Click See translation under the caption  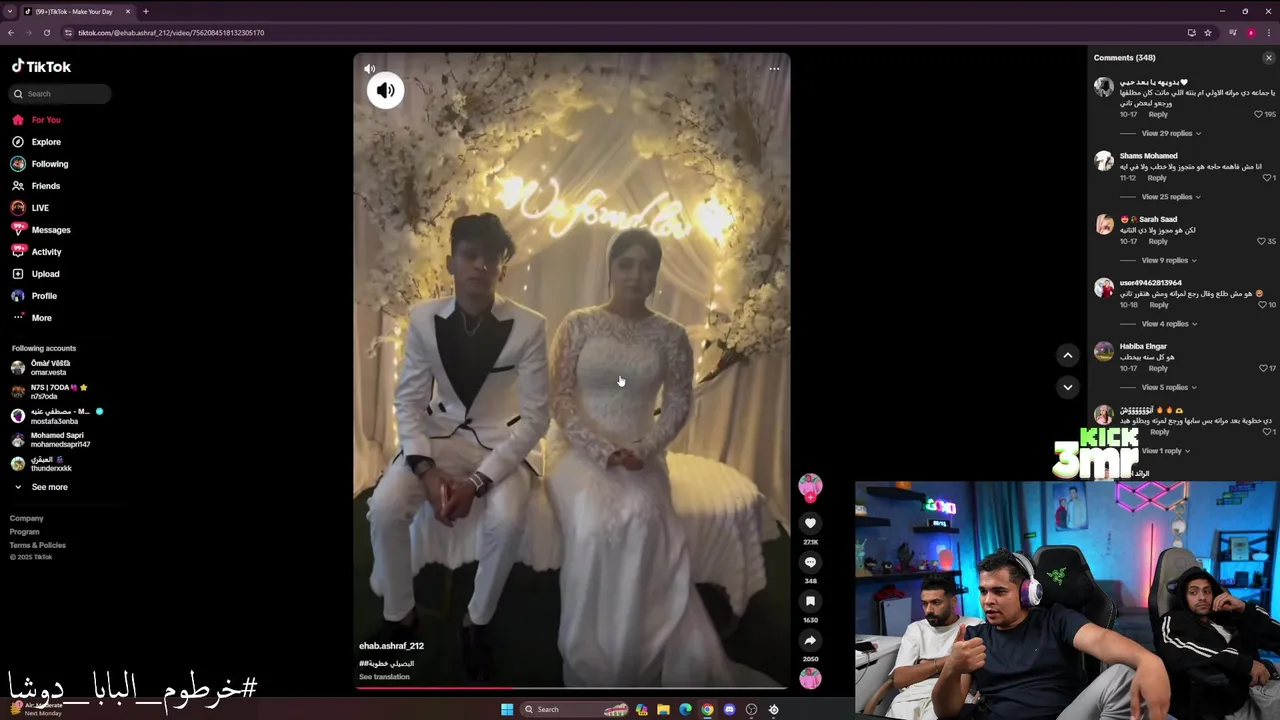coord(384,677)
